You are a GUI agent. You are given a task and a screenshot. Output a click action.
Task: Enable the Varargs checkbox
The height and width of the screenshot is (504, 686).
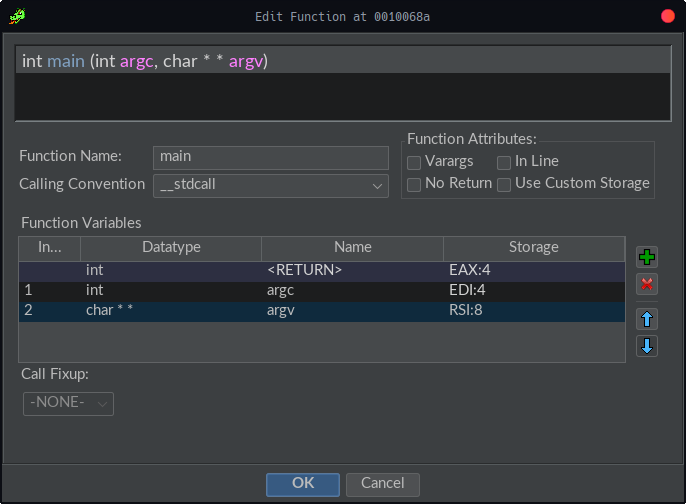pos(414,162)
